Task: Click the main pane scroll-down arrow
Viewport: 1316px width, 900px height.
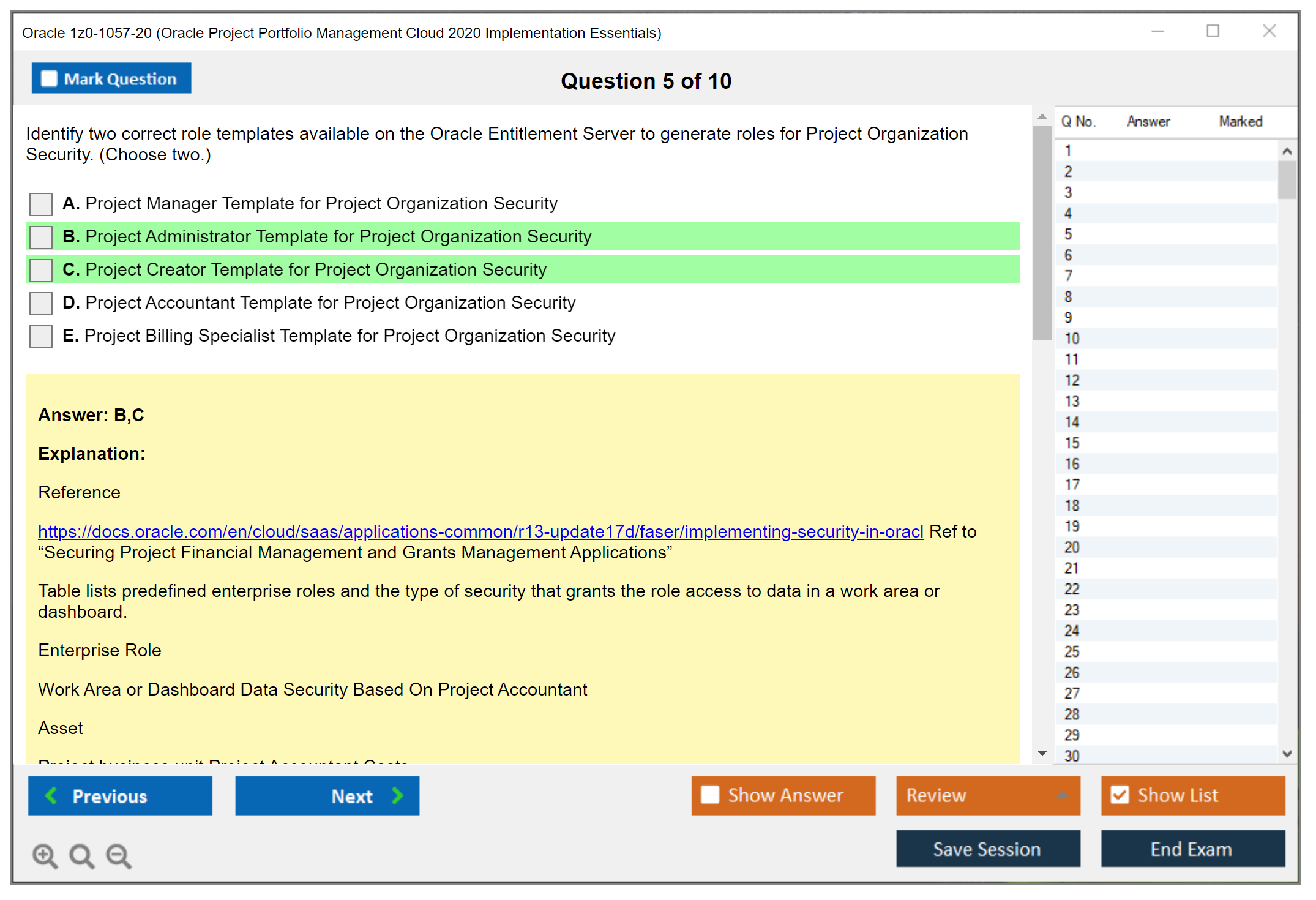Action: point(1042,752)
